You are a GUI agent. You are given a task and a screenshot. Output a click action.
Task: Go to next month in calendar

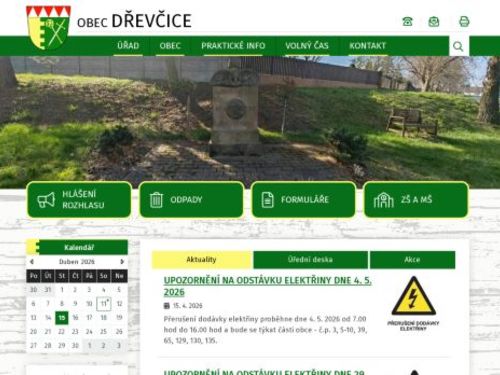(x=122, y=262)
